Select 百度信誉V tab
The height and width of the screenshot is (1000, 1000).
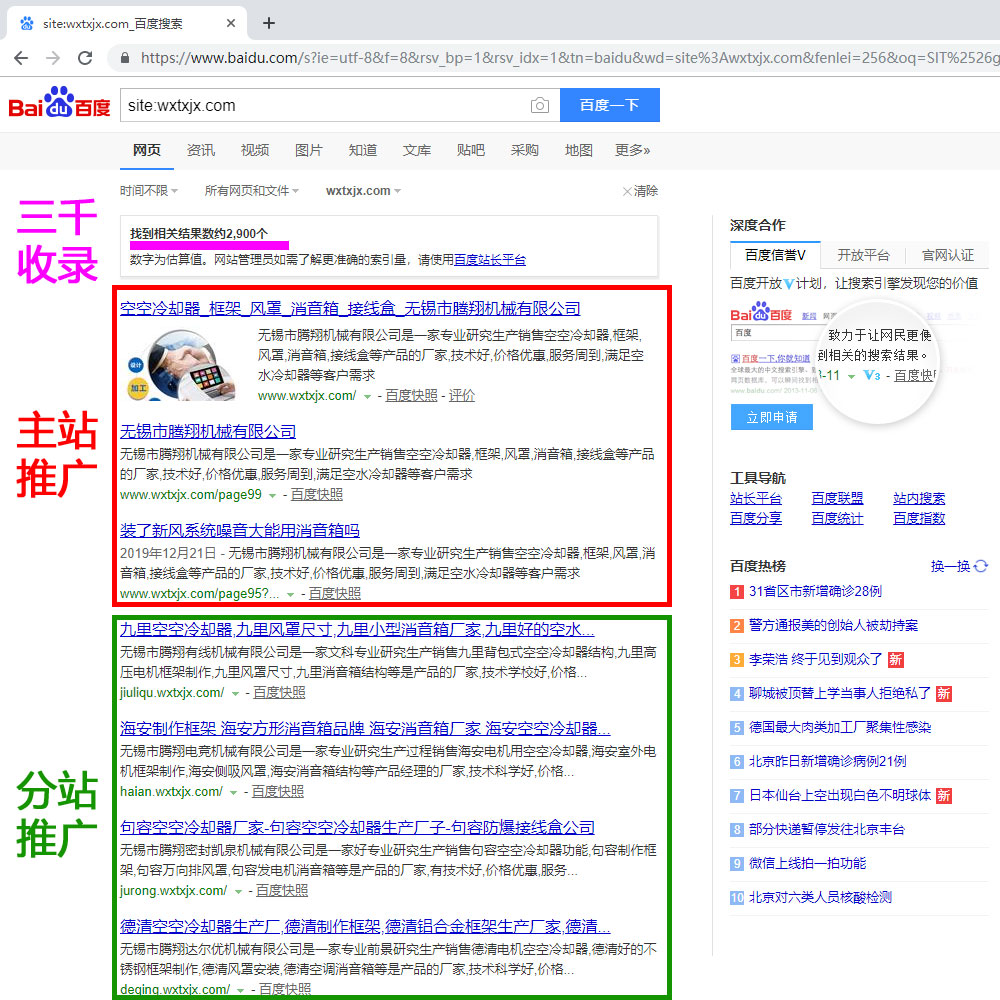tap(775, 255)
